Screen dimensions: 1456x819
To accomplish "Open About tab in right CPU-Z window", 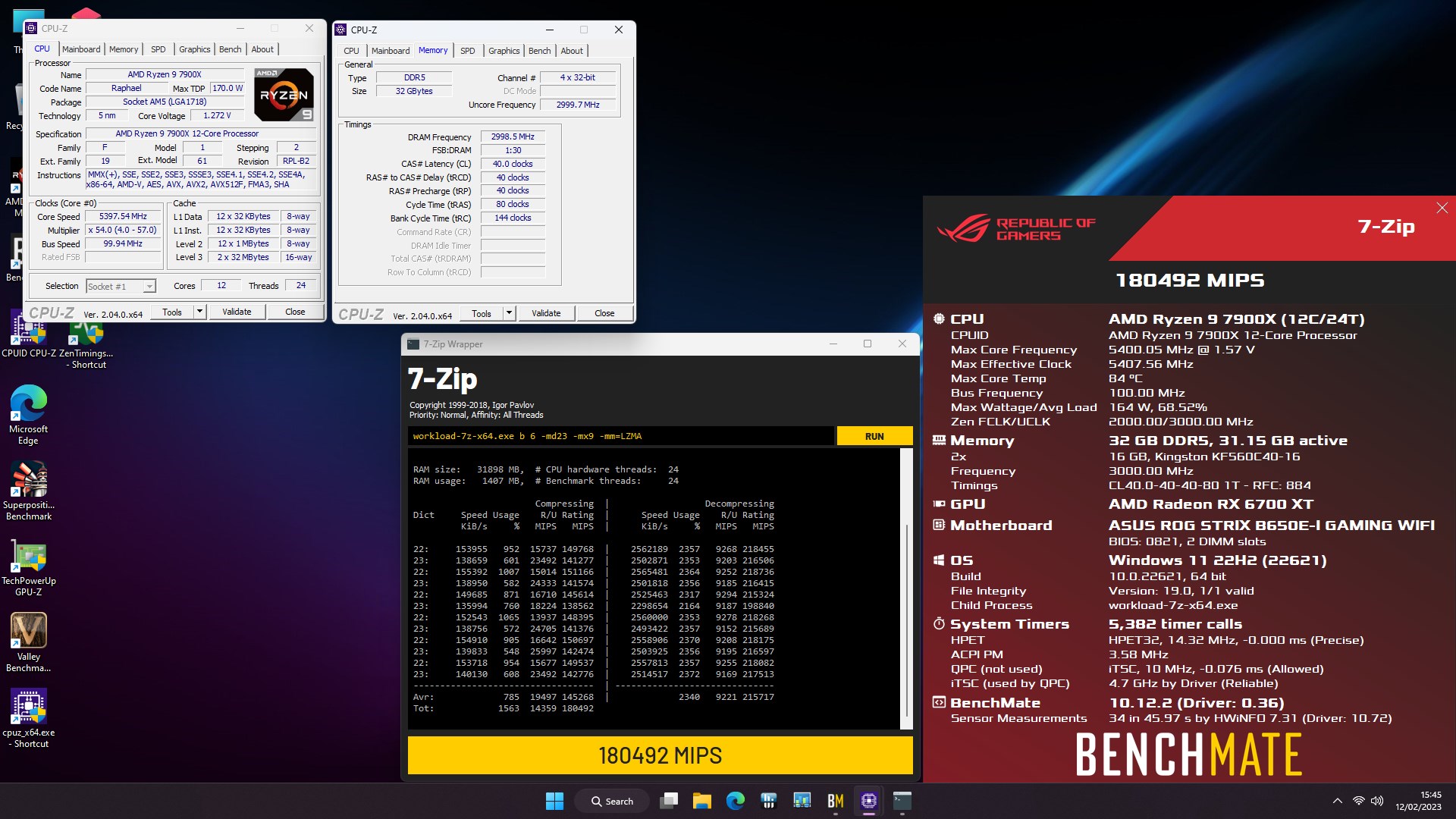I will click(572, 51).
